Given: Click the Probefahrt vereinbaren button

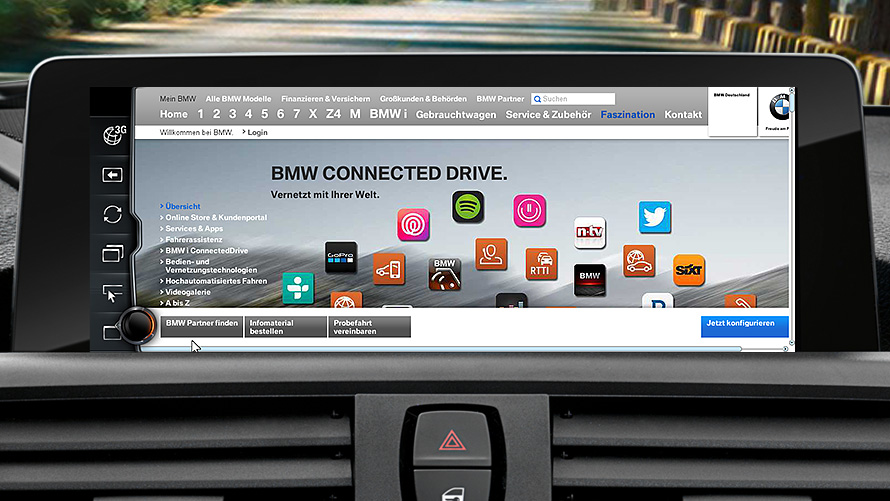Looking at the screenshot, I should [370, 327].
